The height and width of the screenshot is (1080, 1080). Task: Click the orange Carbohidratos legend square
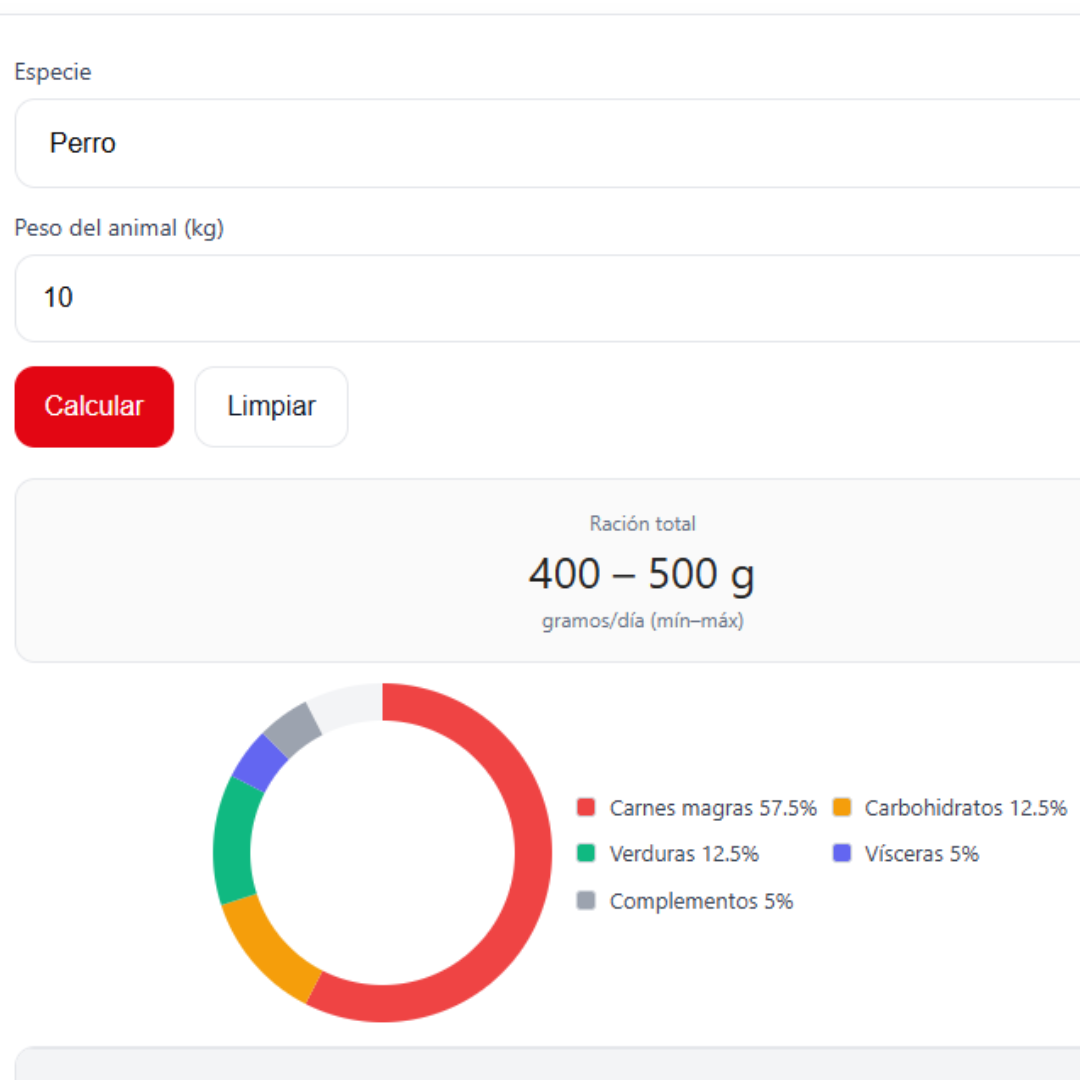tap(842, 807)
